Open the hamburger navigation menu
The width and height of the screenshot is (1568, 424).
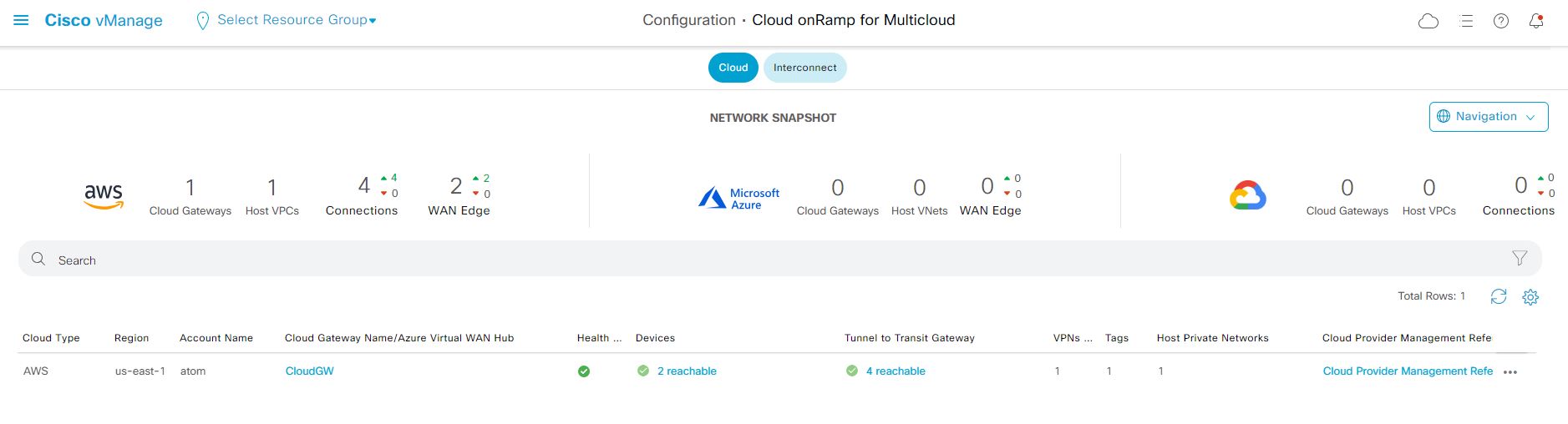pos(22,20)
